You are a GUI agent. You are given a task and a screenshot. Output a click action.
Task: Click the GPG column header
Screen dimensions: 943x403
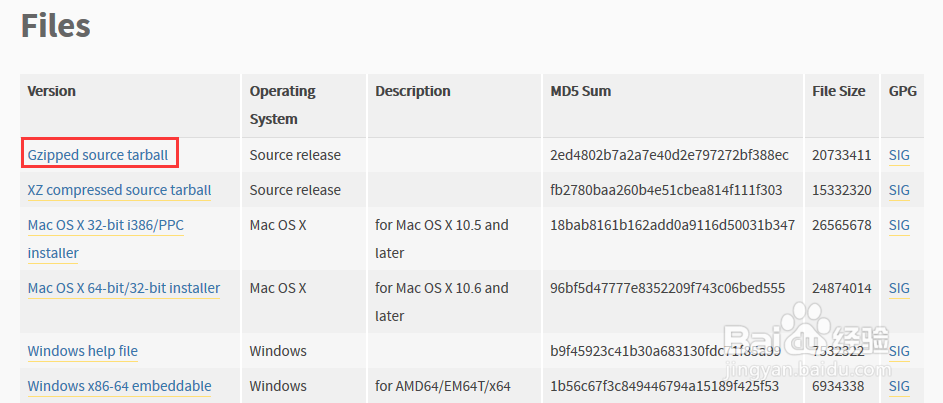[x=903, y=91]
